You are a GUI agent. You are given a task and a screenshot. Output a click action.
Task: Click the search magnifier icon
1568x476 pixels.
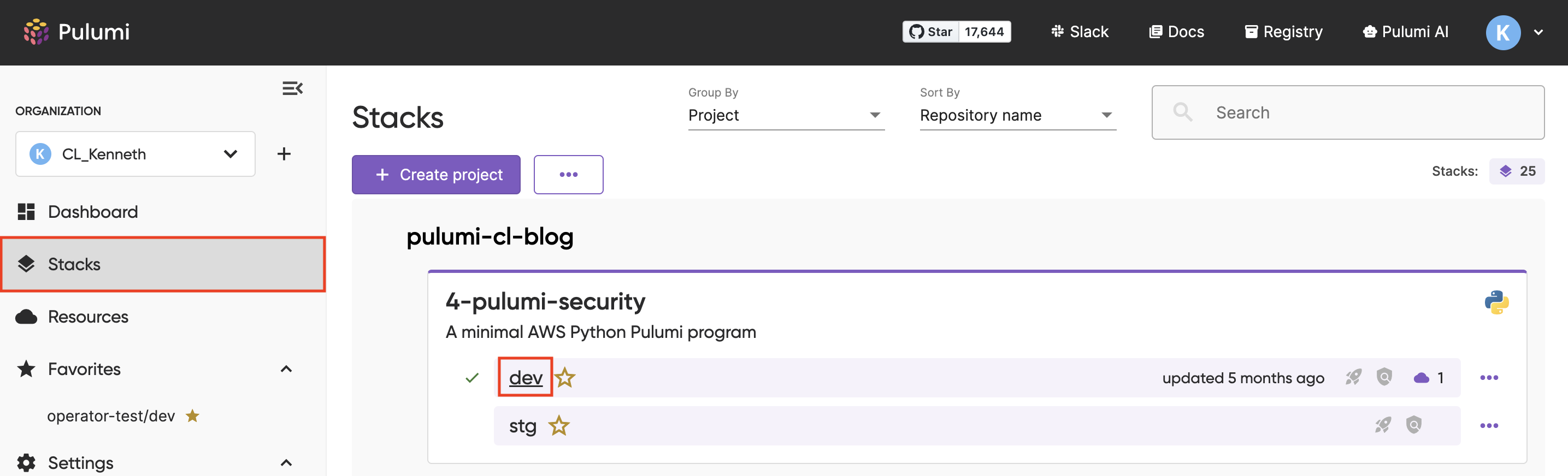pos(1182,112)
